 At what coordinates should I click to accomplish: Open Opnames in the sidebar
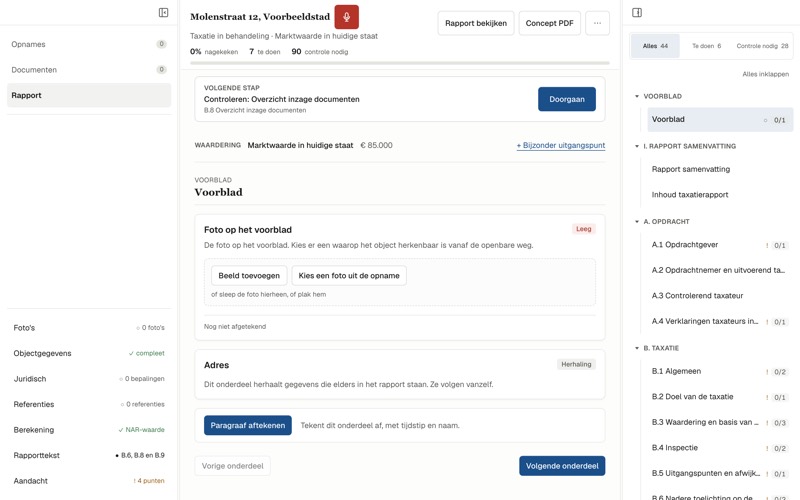[89, 44]
